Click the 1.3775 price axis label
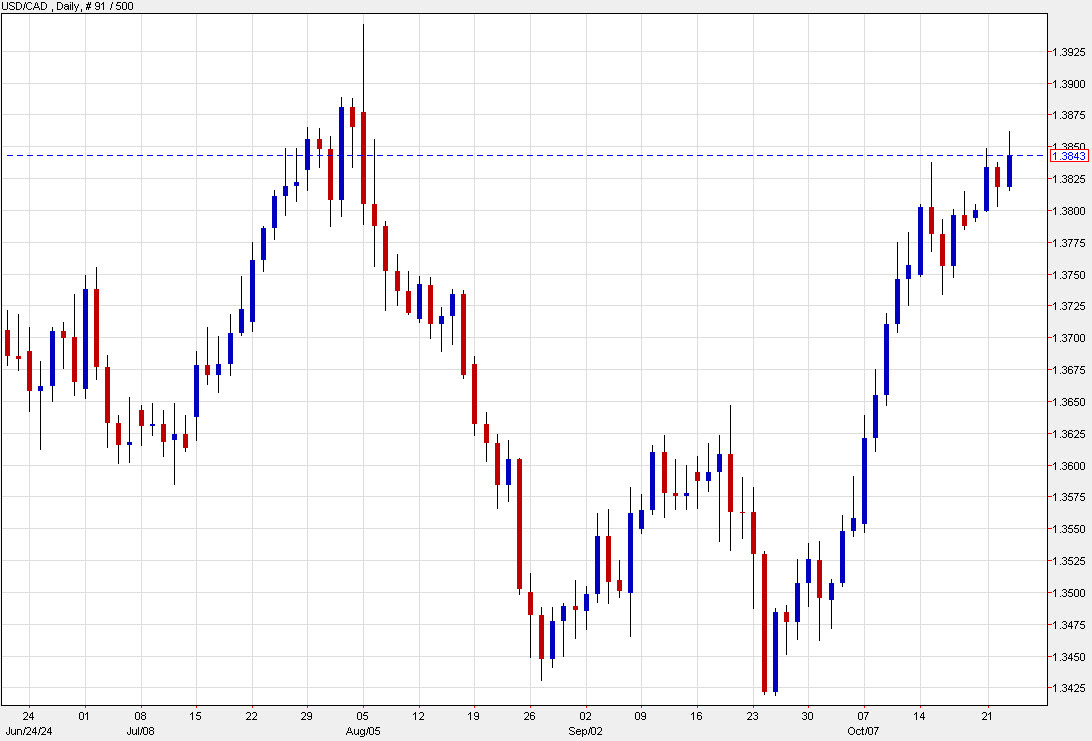 tap(1068, 243)
